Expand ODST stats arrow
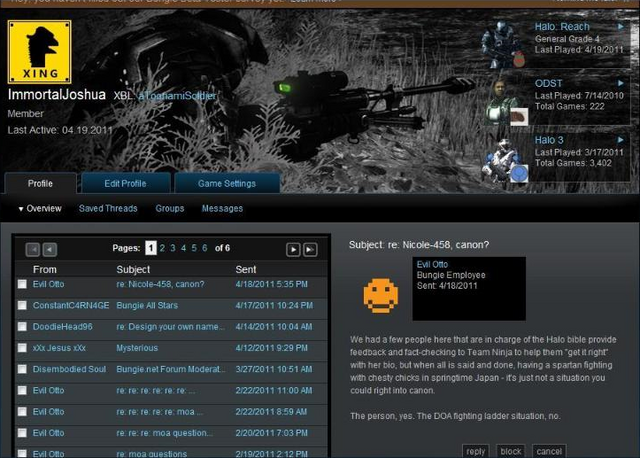 point(620,83)
